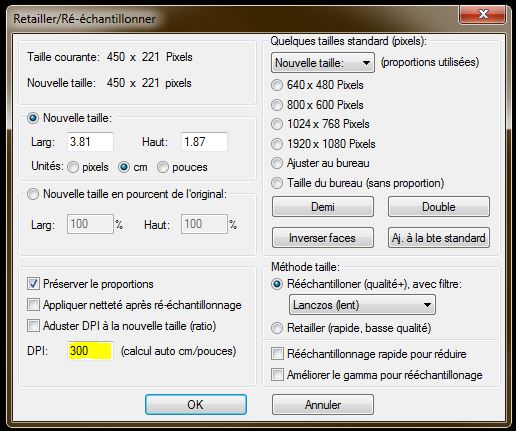Screen dimensions: 516x431
Task: Click the (proportions utilisées) text
Action: 430,62
